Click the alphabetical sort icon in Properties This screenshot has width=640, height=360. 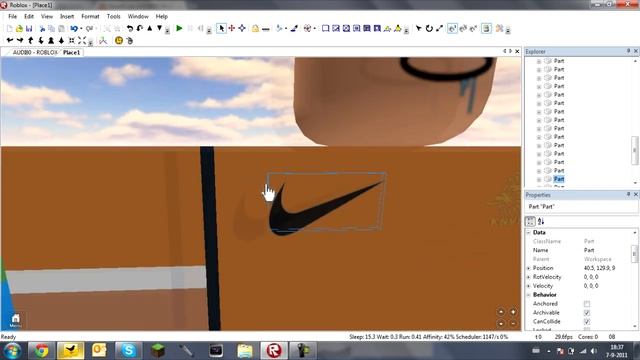click(541, 221)
